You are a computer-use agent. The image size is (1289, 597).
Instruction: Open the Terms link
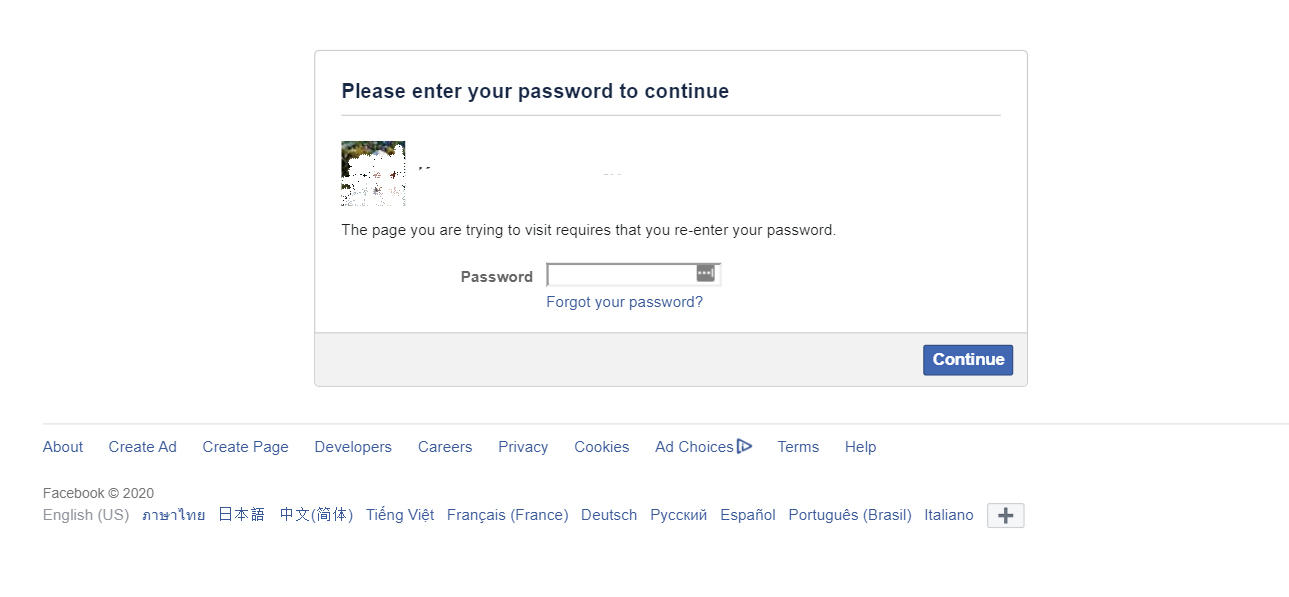(798, 447)
